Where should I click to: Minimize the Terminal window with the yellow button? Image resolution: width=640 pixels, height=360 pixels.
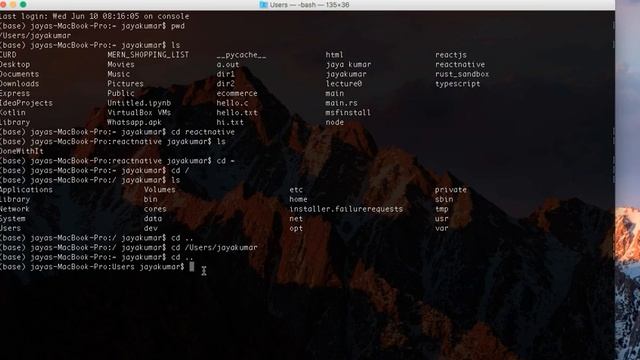pyautogui.click(x=13, y=4)
